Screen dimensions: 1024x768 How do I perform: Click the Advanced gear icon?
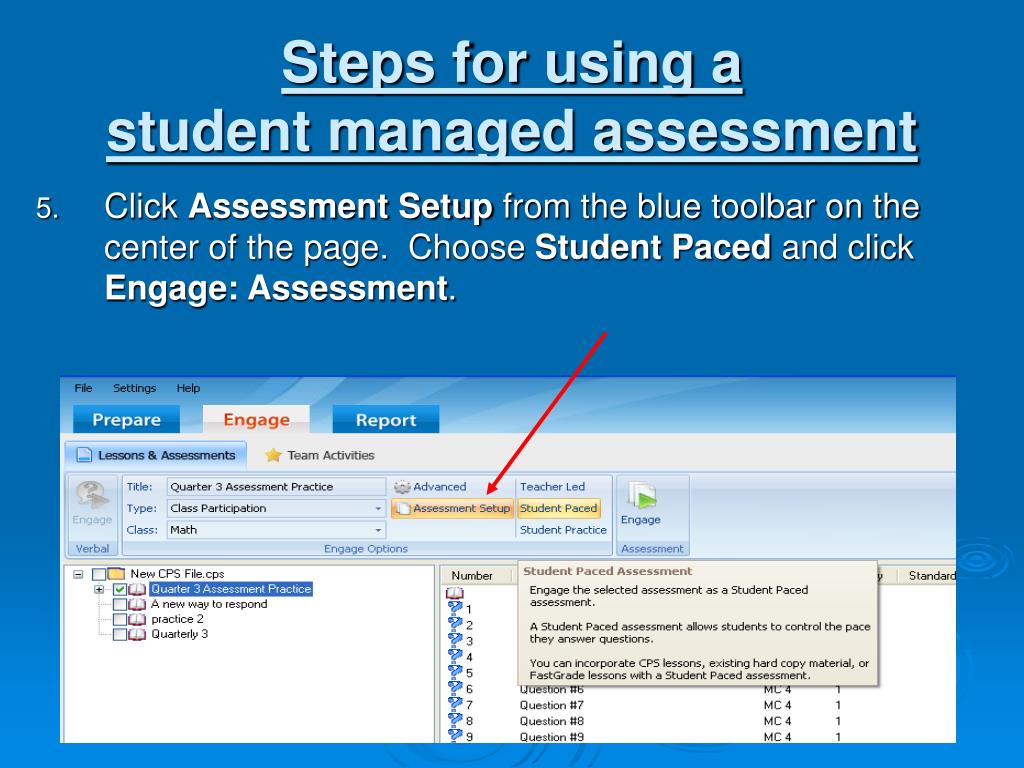[402, 487]
